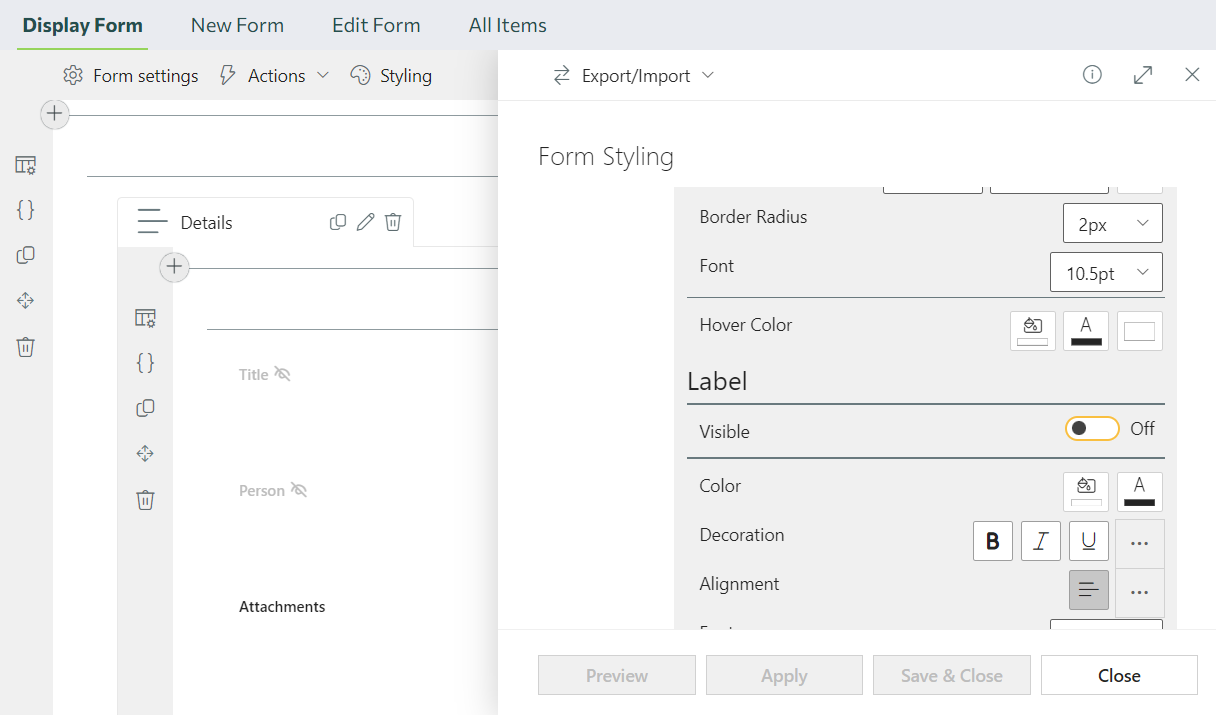Click the Apply button

784,675
